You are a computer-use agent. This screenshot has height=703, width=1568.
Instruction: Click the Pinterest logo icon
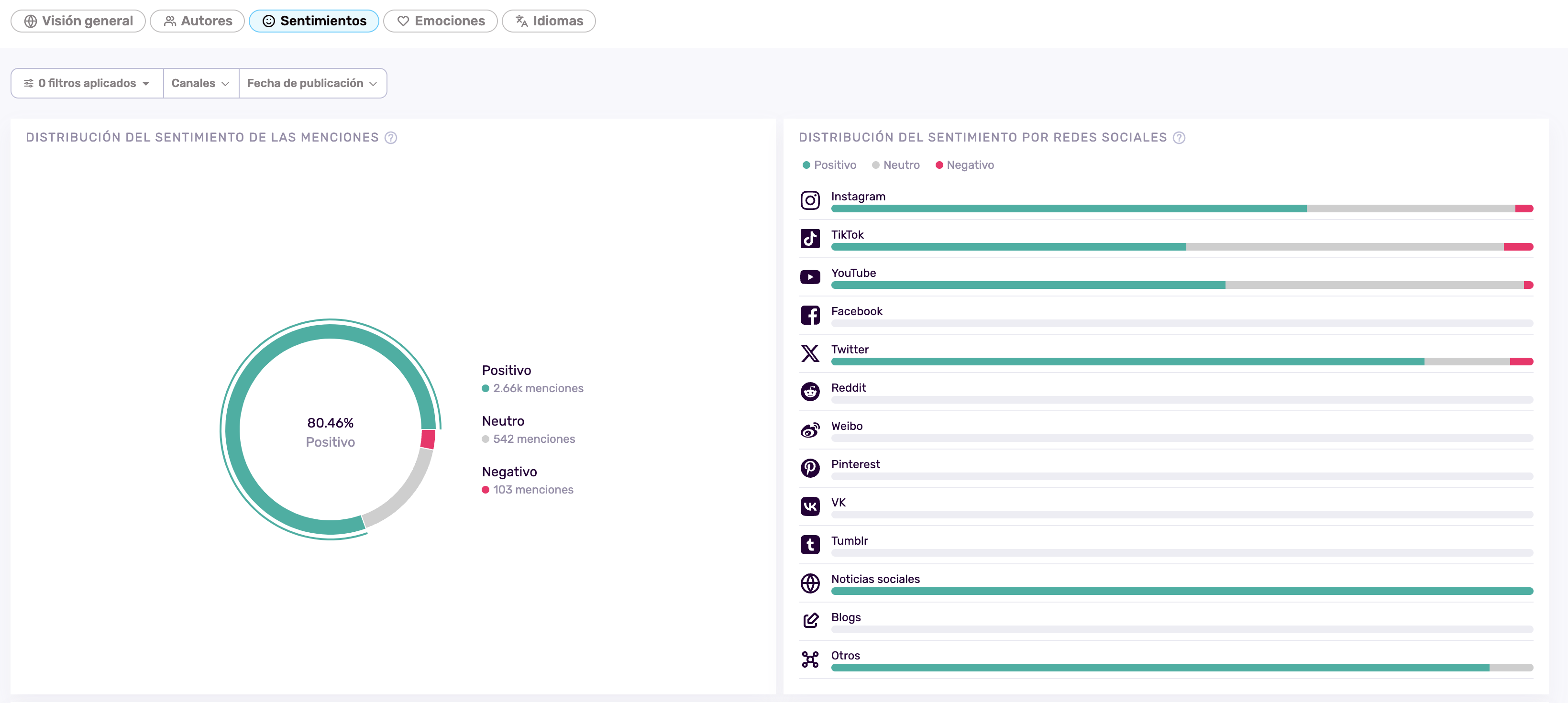tap(809, 468)
